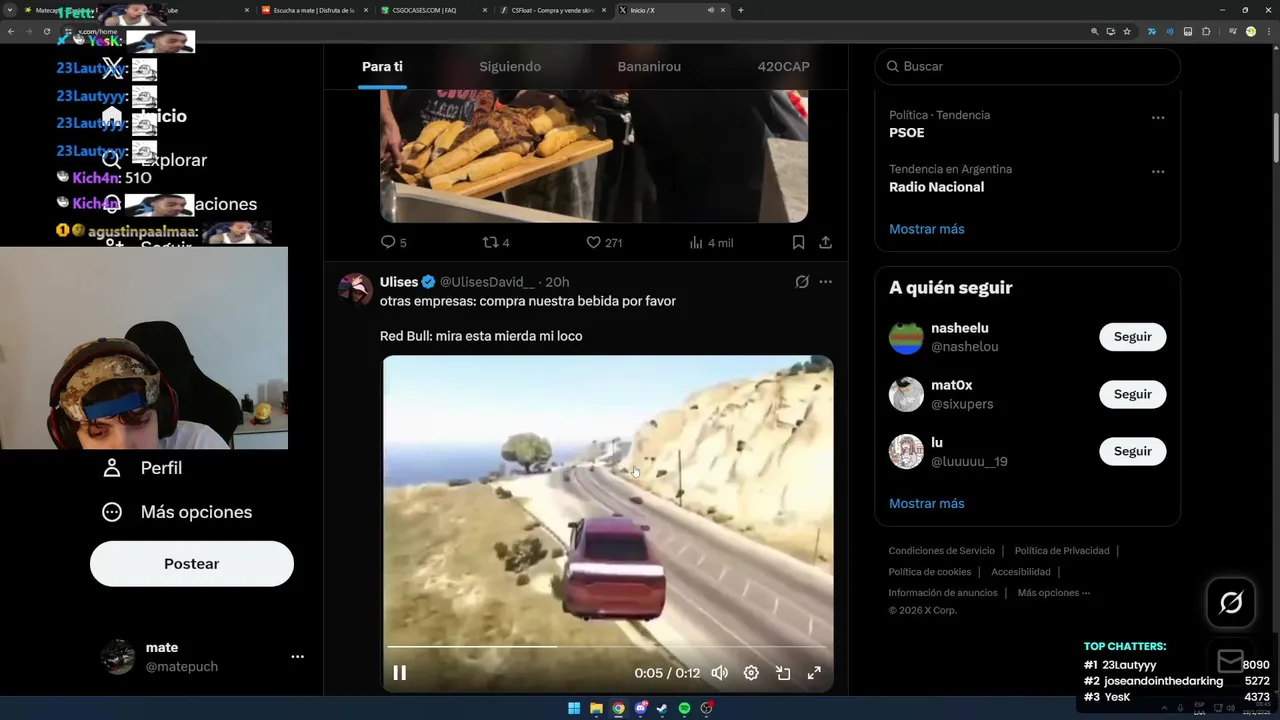Go to Perfil in the sidebar
This screenshot has width=1280, height=720.
[x=142, y=468]
